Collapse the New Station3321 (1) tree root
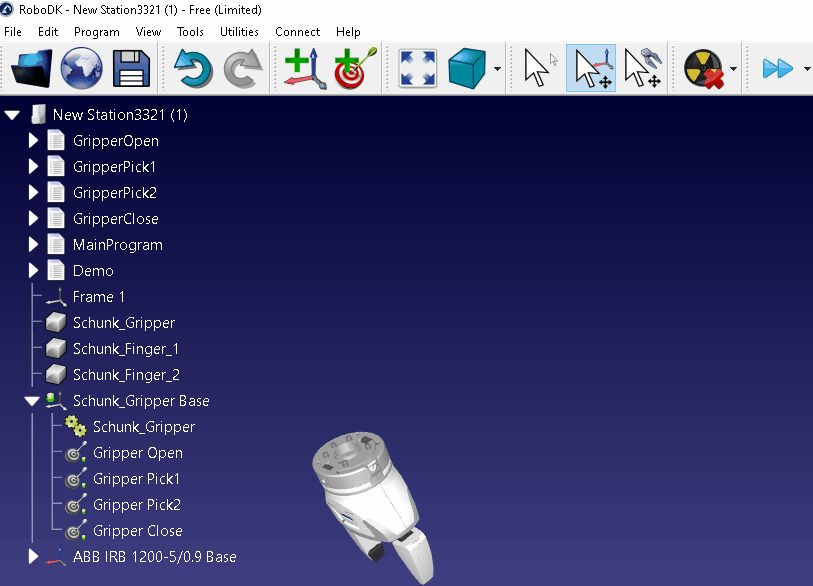This screenshot has width=813, height=586. point(12,115)
